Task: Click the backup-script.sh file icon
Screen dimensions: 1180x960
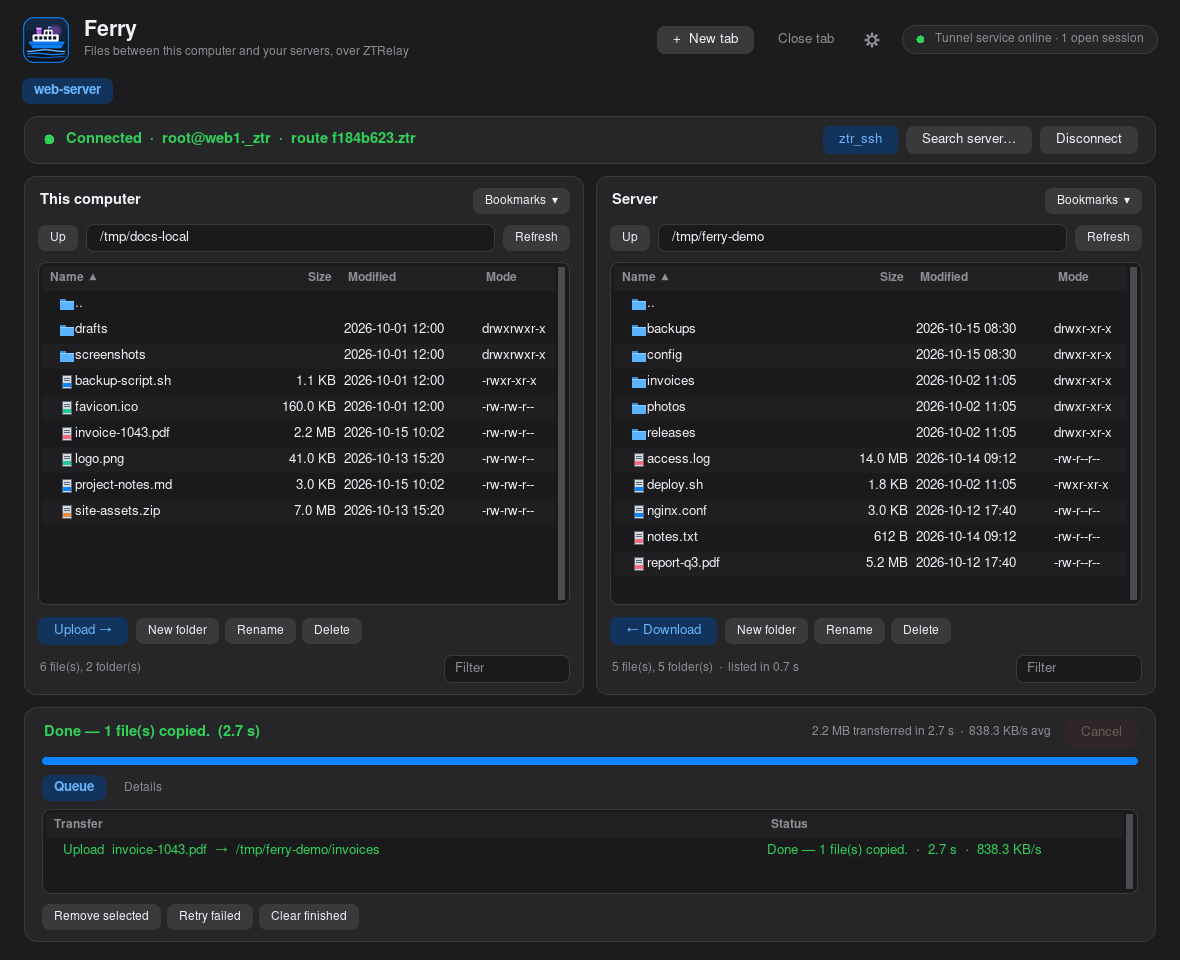Action: (67, 381)
